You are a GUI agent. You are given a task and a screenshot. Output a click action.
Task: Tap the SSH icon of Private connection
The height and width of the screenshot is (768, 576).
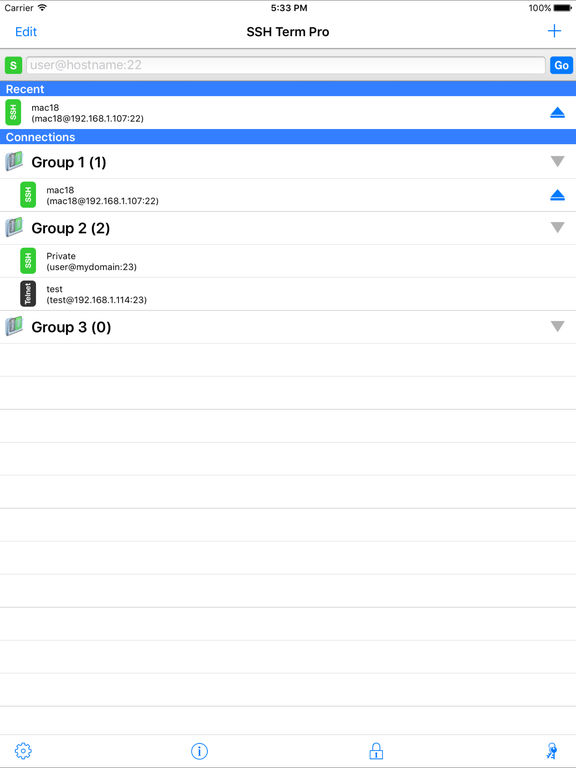(x=28, y=261)
